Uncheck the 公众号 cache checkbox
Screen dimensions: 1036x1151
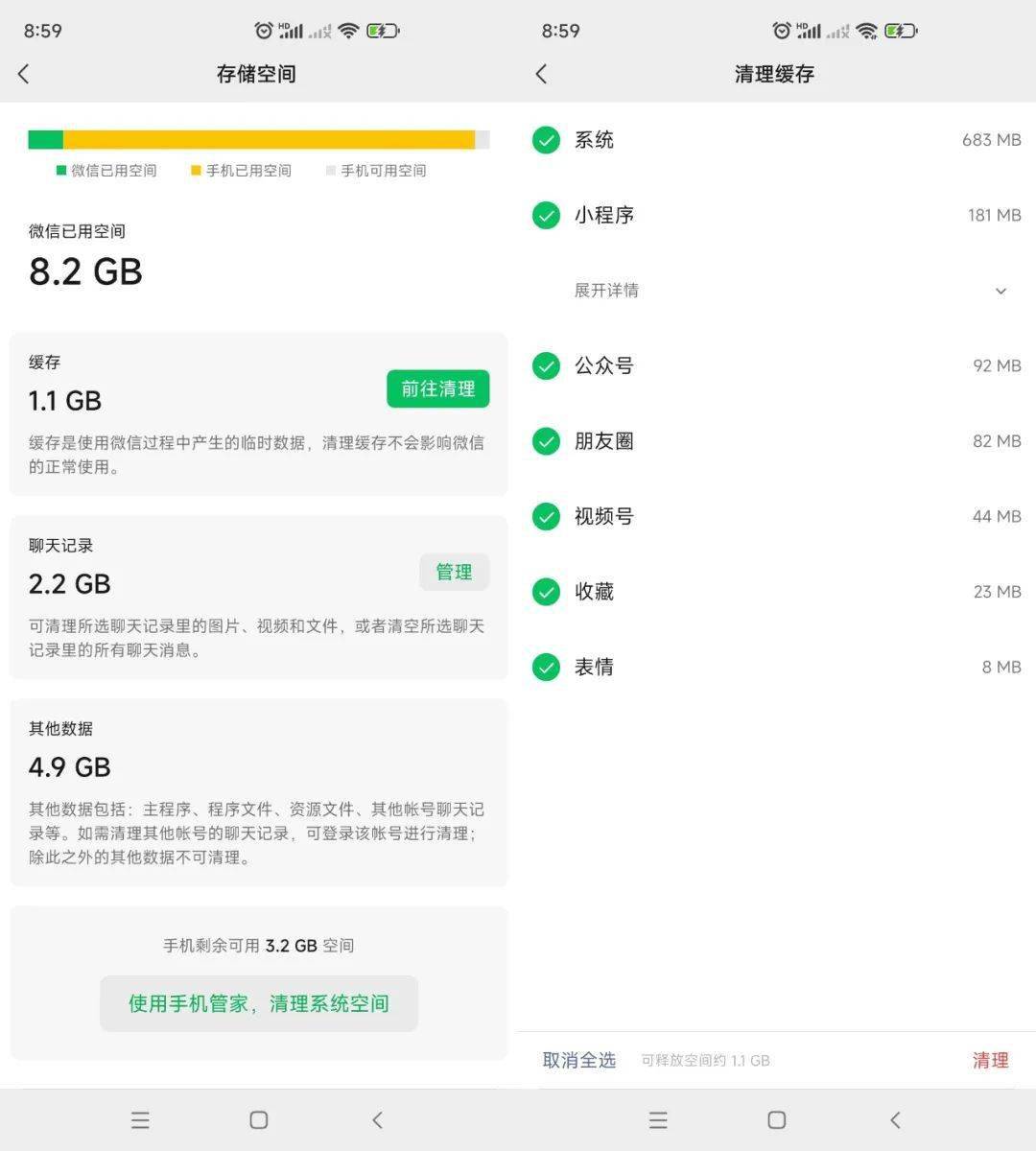(x=546, y=365)
